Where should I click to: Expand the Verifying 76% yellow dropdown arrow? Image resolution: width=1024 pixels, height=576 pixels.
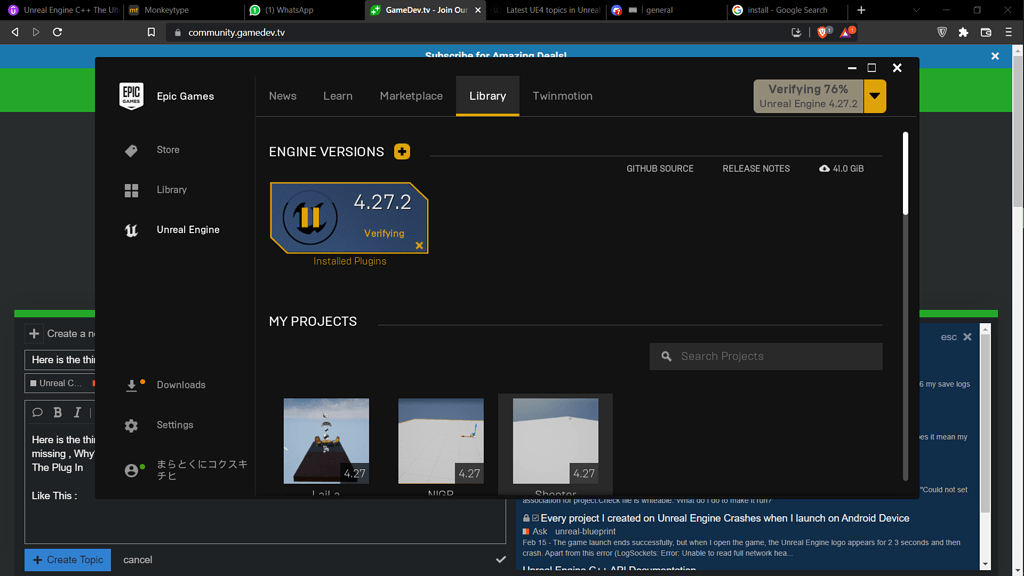[872, 96]
